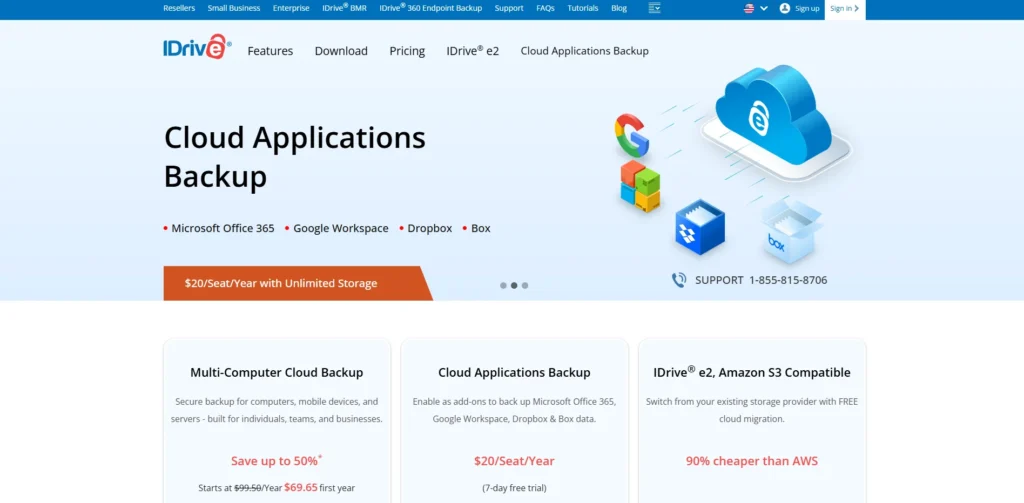
Task: Open Cloud Applications Backup nav item
Action: [x=584, y=51]
